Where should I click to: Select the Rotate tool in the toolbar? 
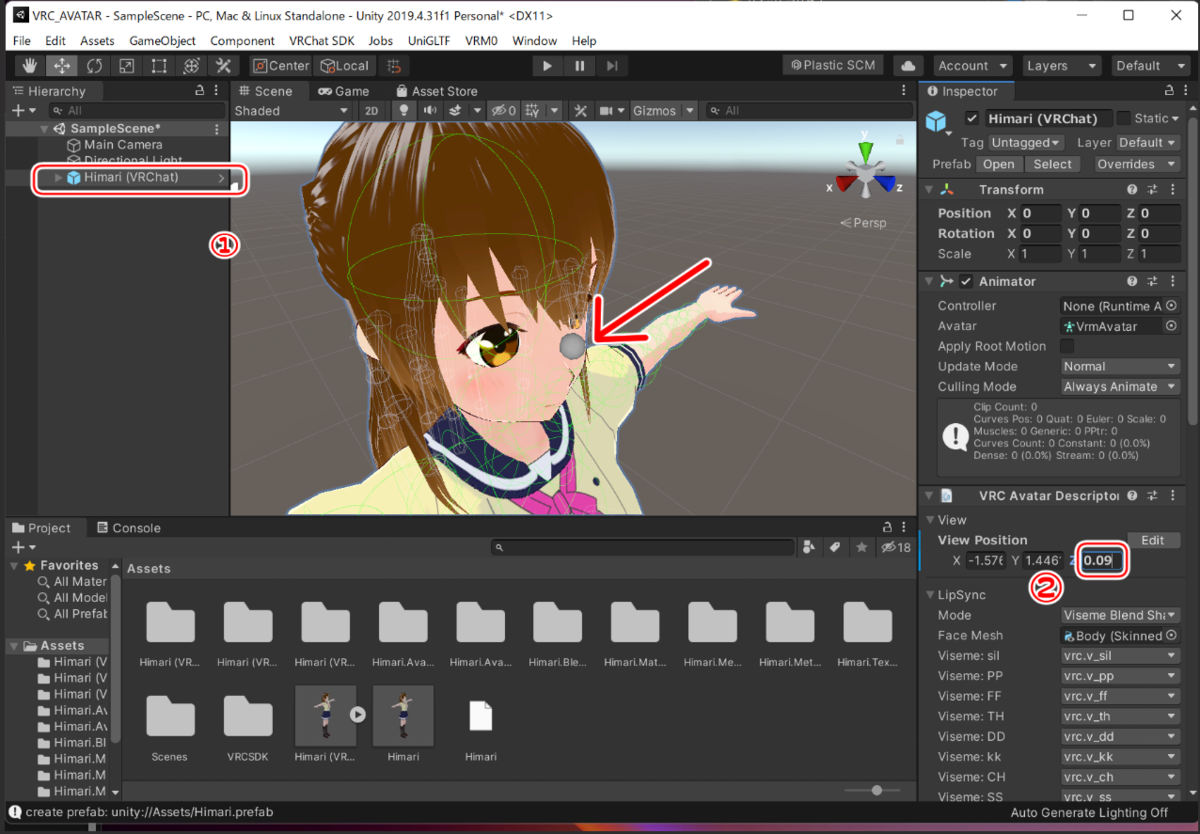coord(94,66)
